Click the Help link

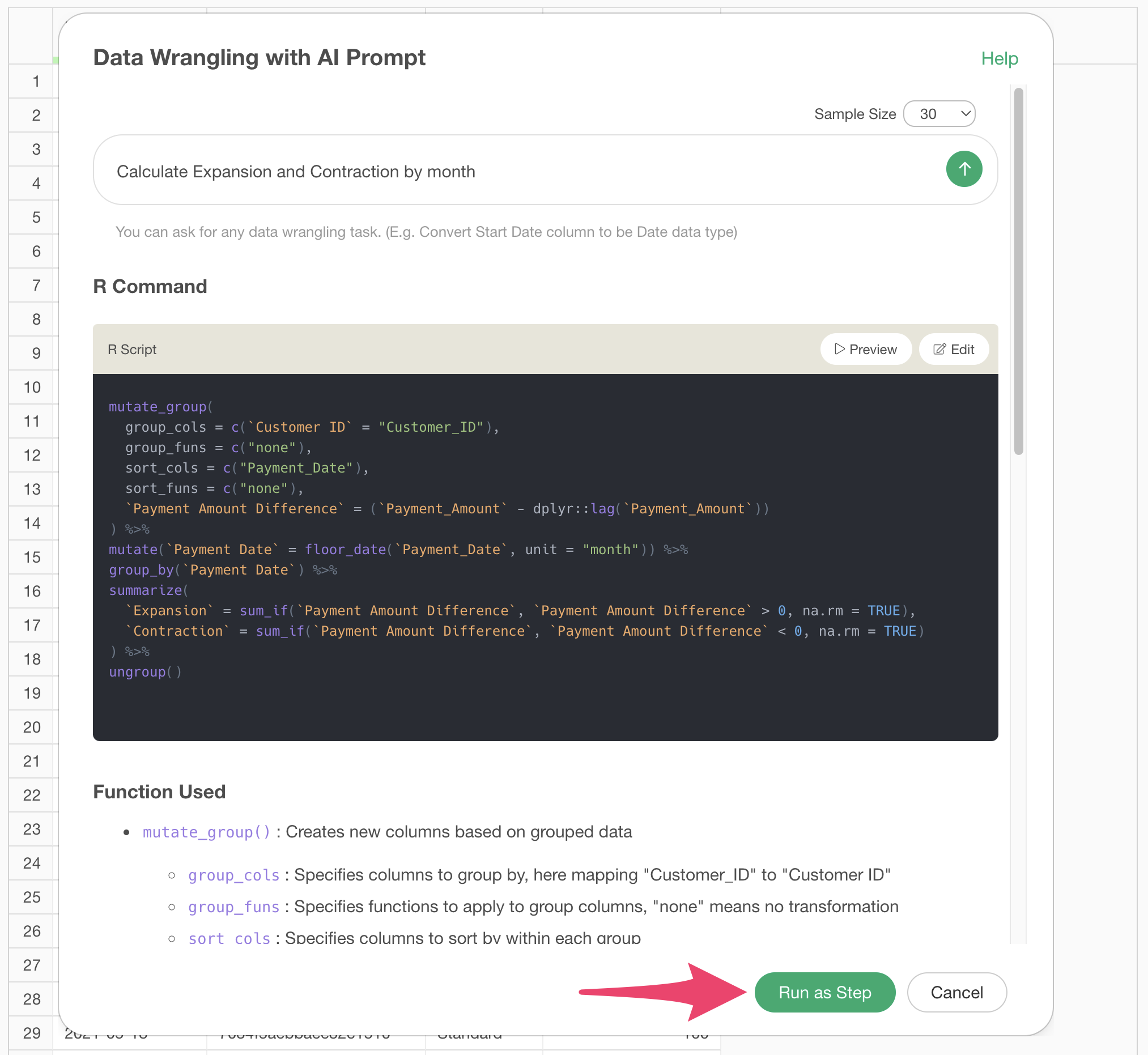[x=999, y=58]
